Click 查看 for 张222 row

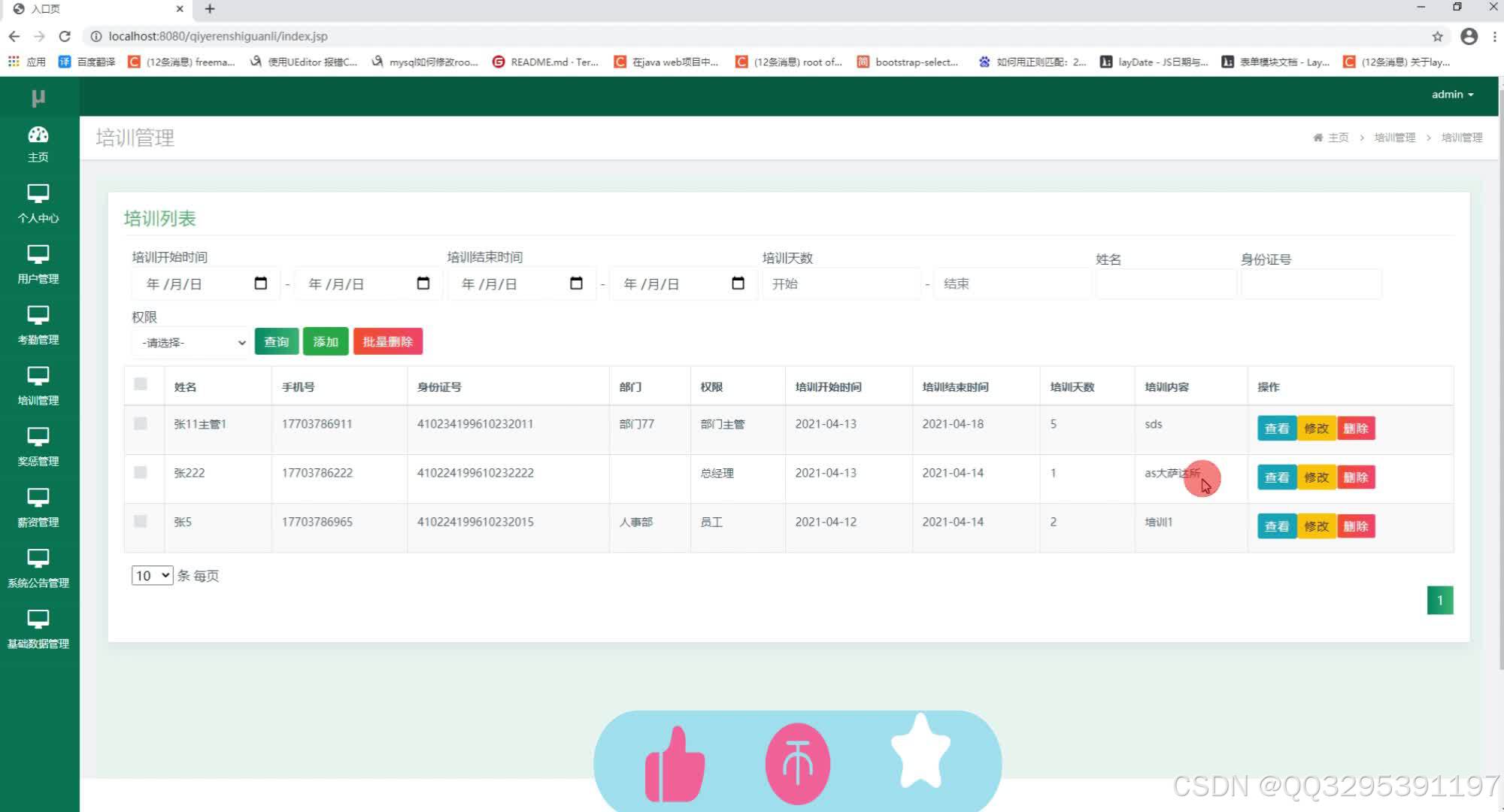pos(1277,477)
